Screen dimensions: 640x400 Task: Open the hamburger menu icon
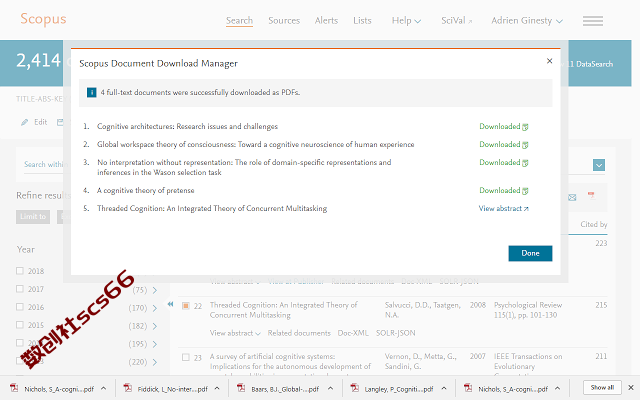[593, 21]
